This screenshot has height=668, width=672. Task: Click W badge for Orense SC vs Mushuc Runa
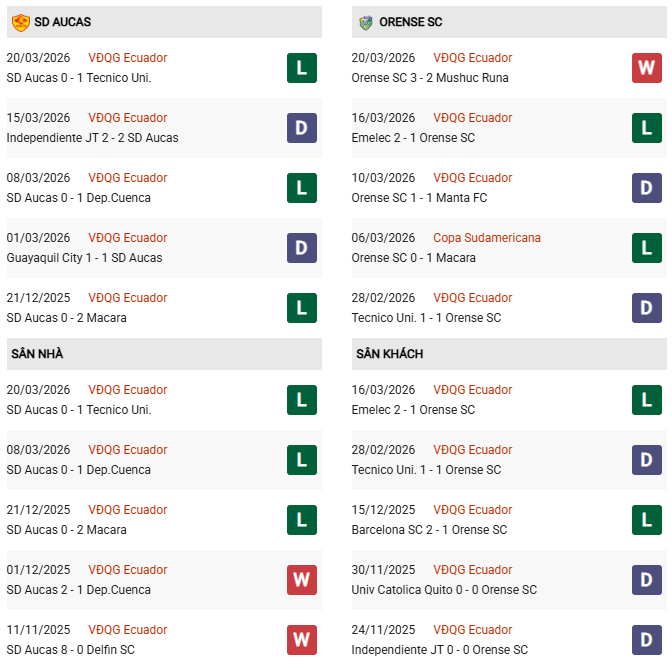(646, 68)
